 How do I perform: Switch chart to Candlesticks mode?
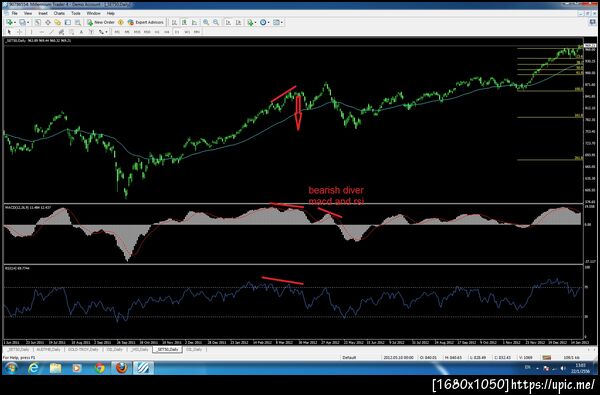coord(184,22)
